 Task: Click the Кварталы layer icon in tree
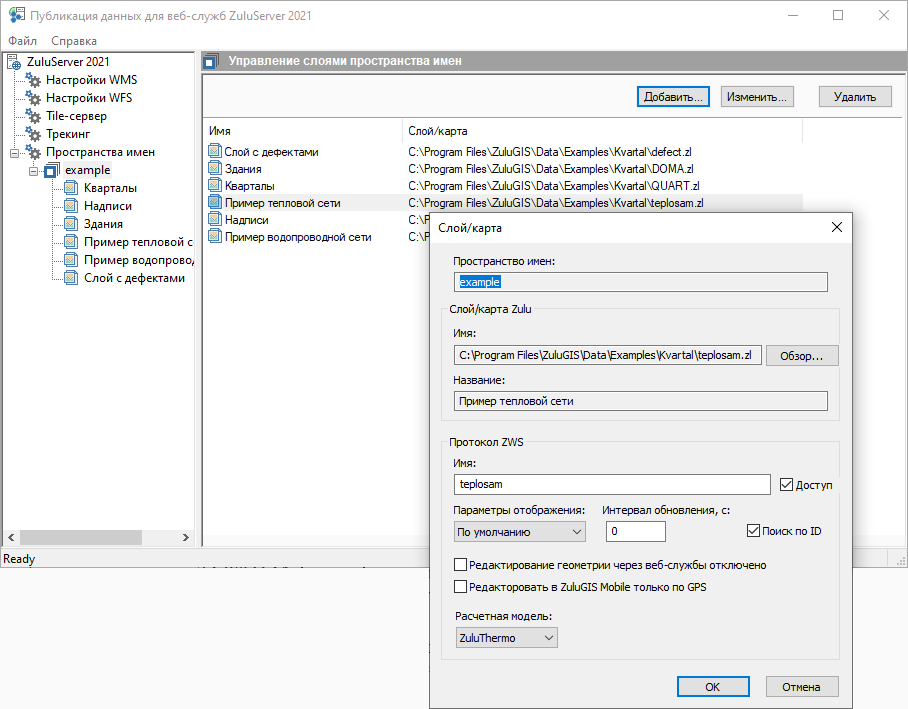click(70, 188)
